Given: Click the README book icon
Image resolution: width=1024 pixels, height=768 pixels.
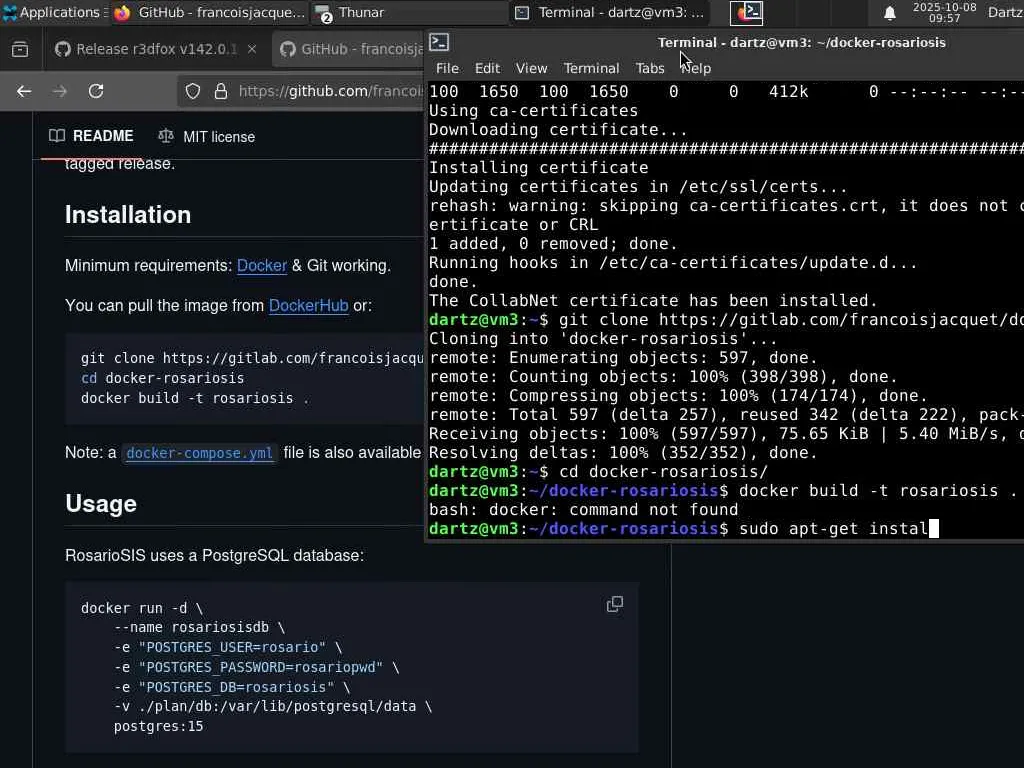Looking at the screenshot, I should click(x=57, y=135).
